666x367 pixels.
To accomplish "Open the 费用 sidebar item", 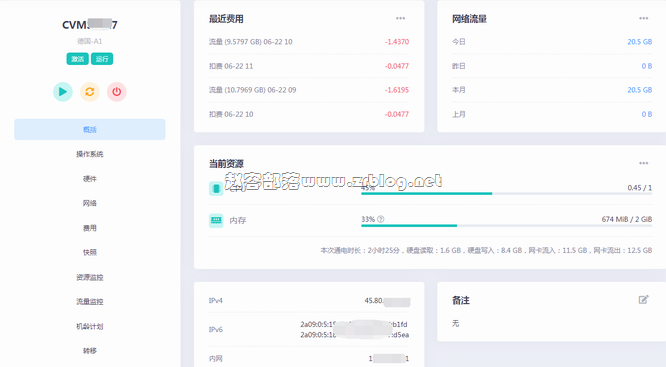I will click(x=90, y=228).
